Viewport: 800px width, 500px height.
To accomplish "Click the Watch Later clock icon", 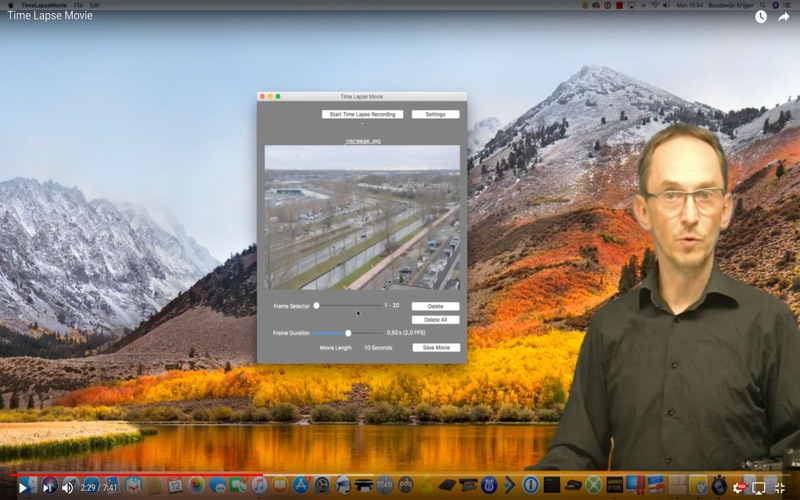I will (x=761, y=17).
